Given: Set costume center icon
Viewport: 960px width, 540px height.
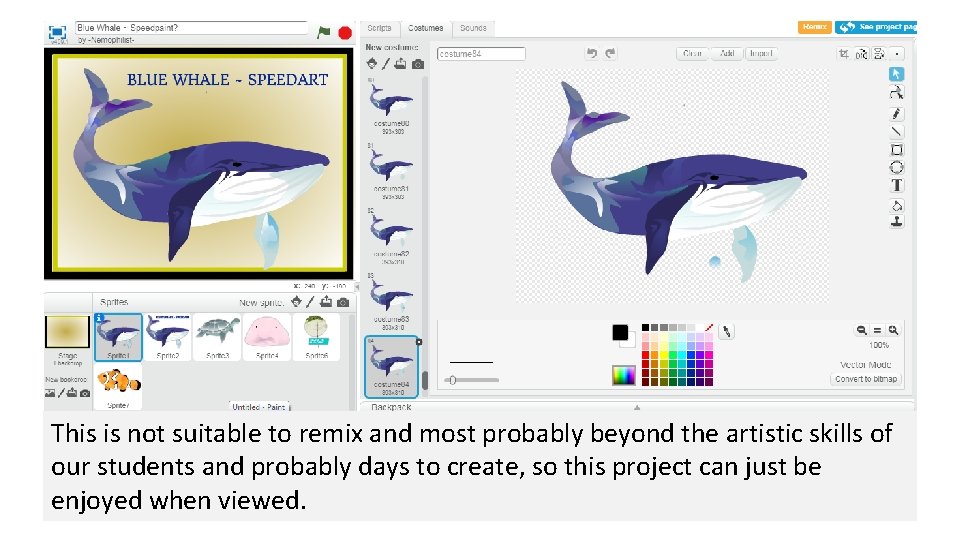Looking at the screenshot, I should point(897,54).
